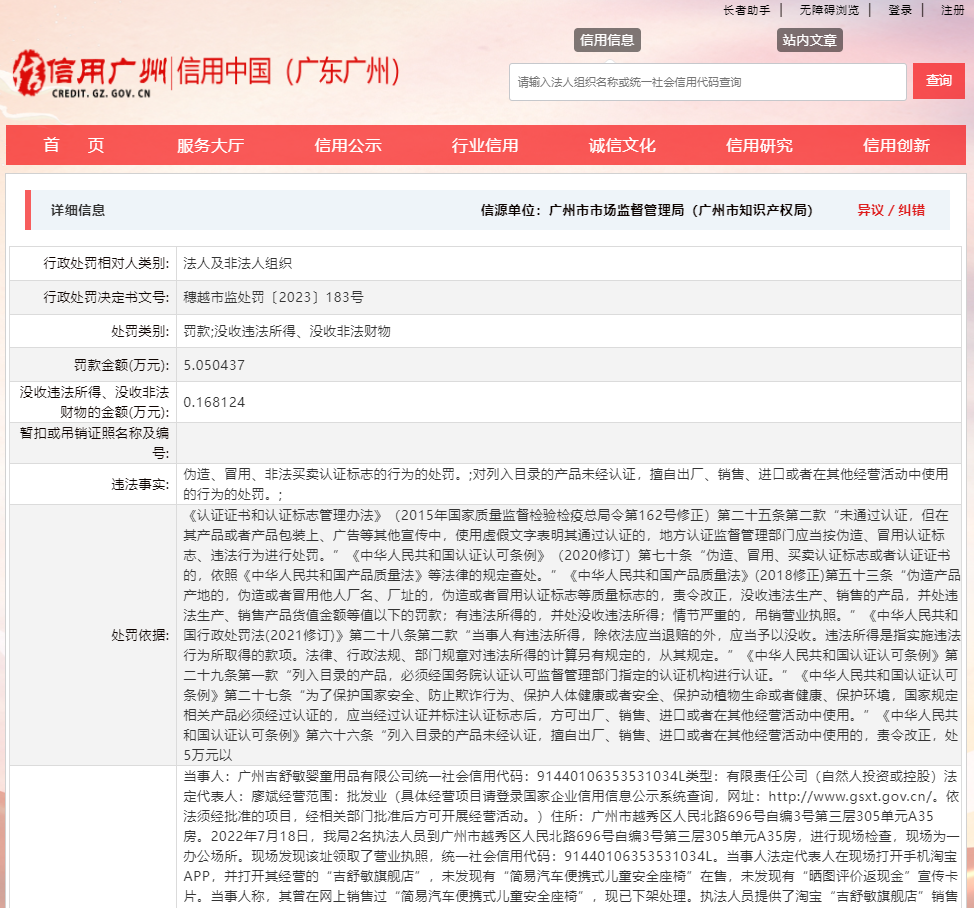Image resolution: width=974 pixels, height=908 pixels.
Task: Switch to the 站内文章 tab
Action: pos(810,40)
